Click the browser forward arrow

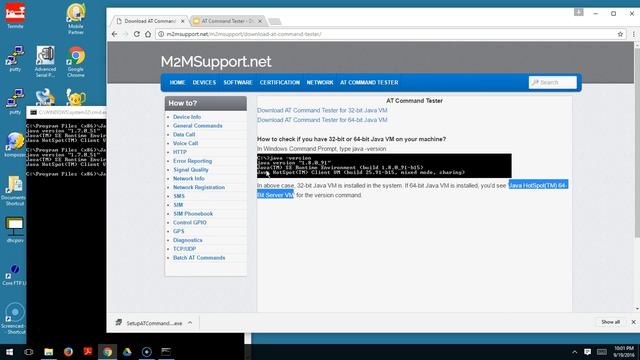pyautogui.click(x=126, y=34)
